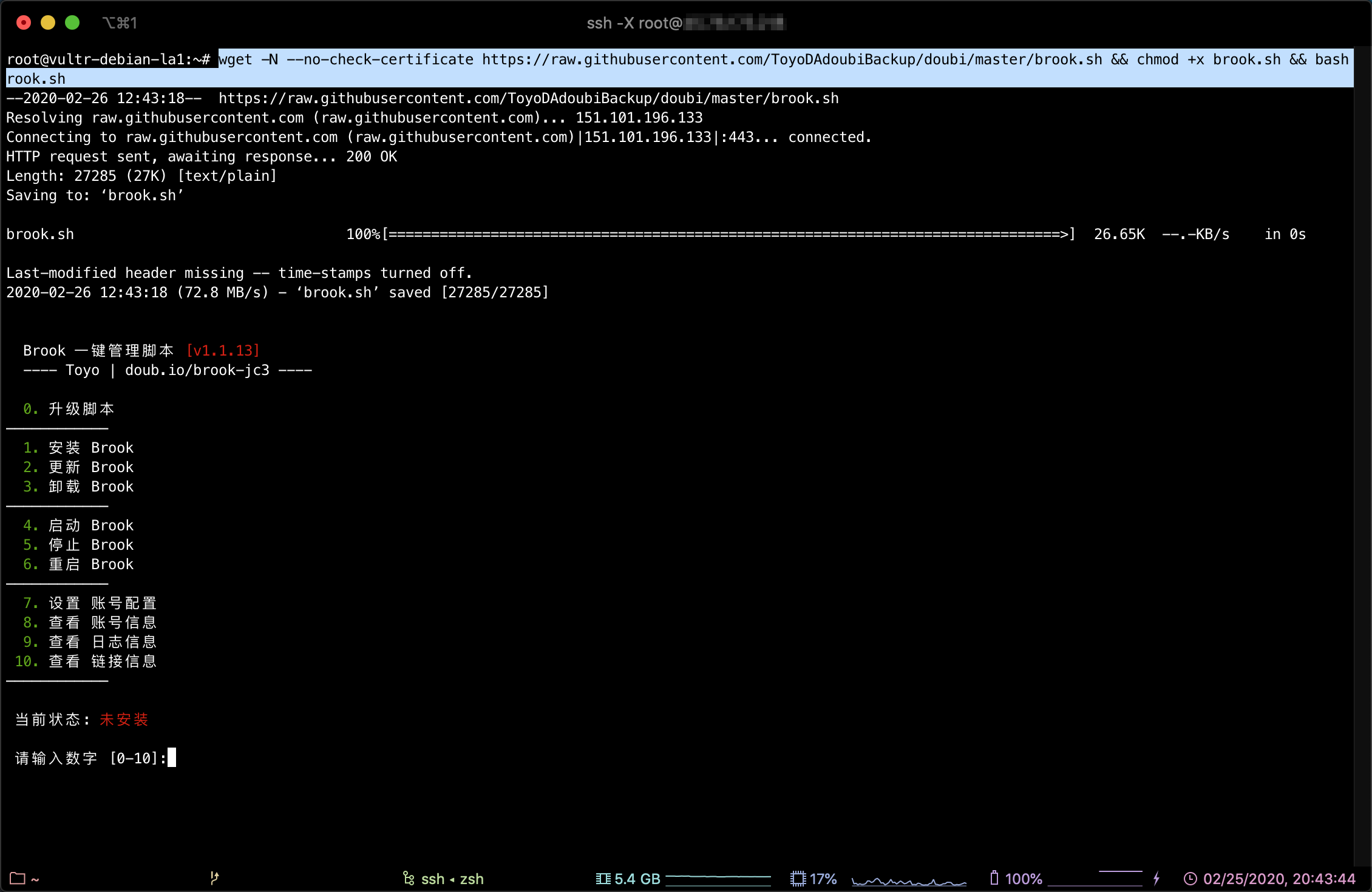Screen dimensions: 1372x892
Task: Click the 17% CPU value
Action: (823, 879)
